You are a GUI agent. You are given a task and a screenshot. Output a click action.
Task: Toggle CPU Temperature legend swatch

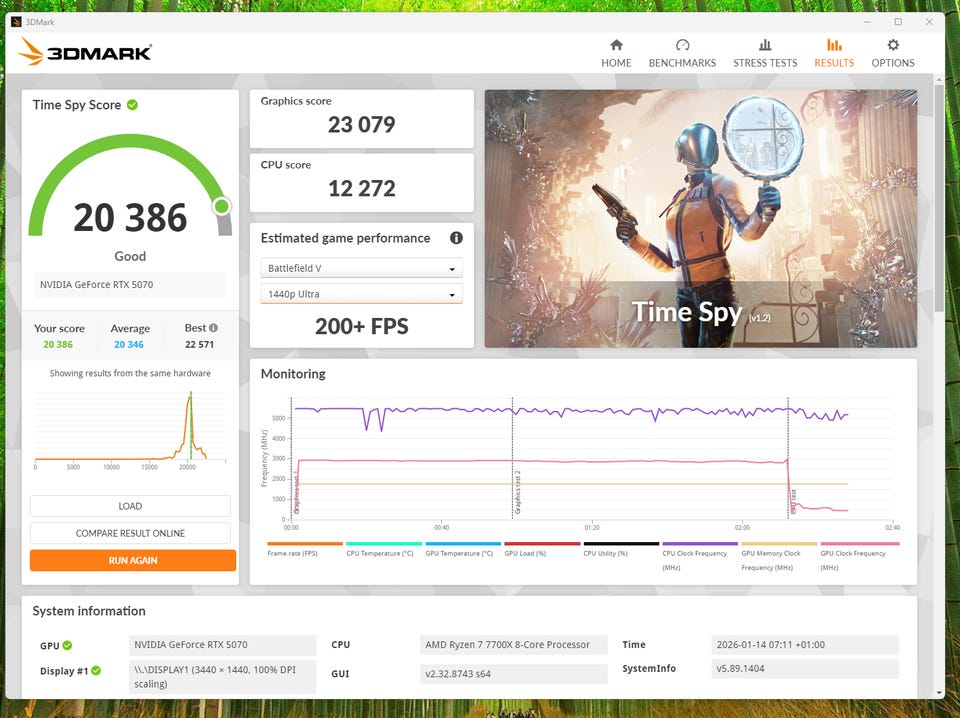(x=384, y=544)
